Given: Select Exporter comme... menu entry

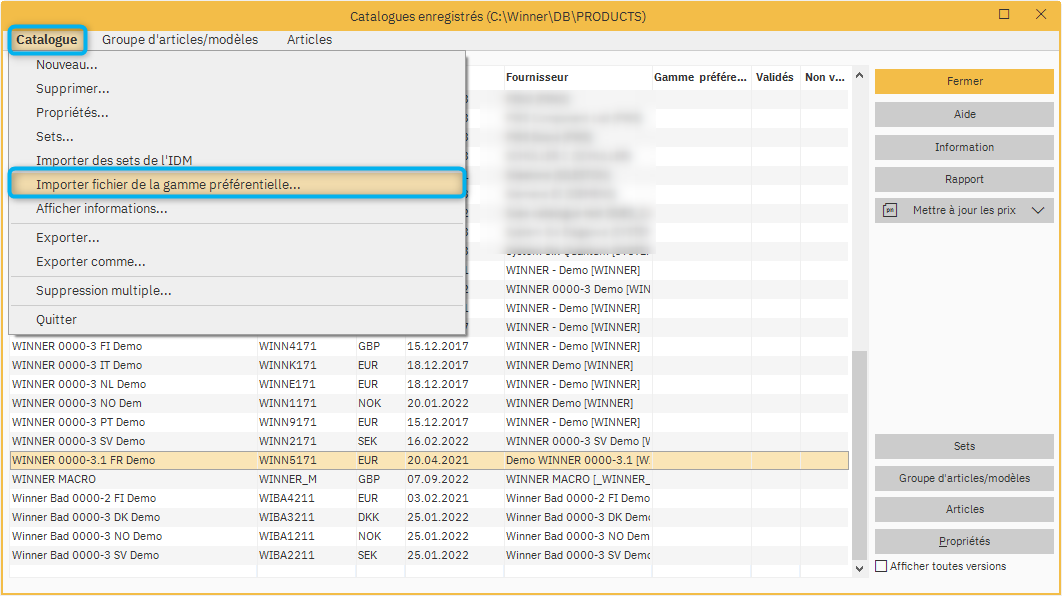Looking at the screenshot, I should (91, 262).
